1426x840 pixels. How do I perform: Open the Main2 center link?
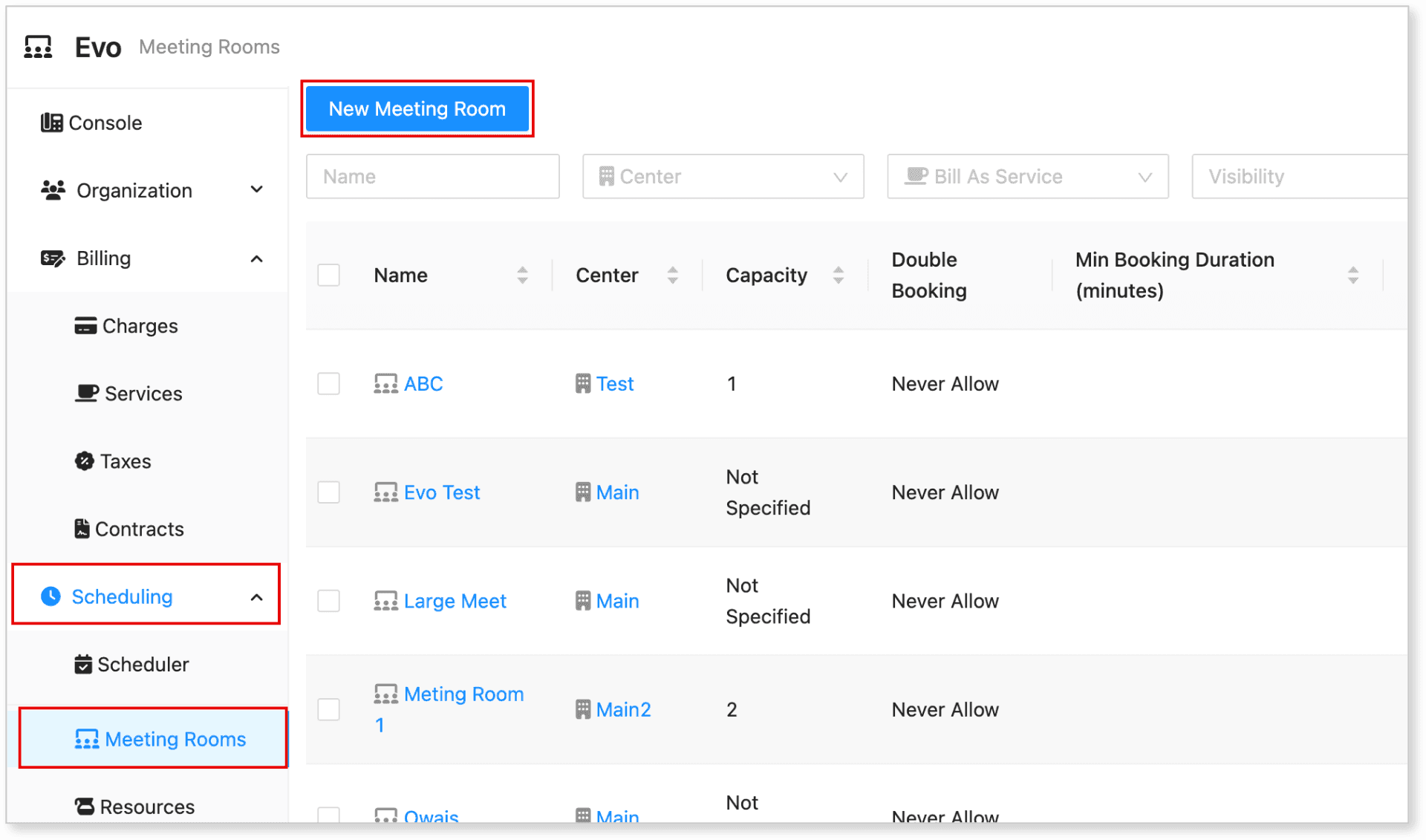tap(623, 709)
